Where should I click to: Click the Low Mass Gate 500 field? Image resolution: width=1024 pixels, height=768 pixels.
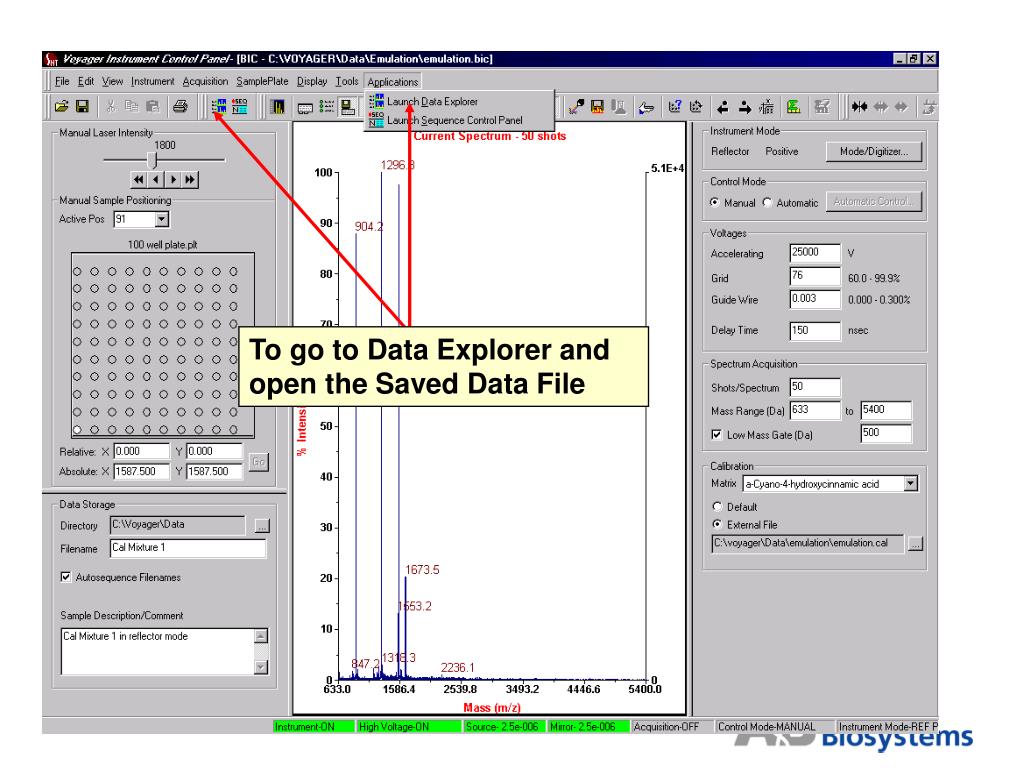(x=886, y=433)
